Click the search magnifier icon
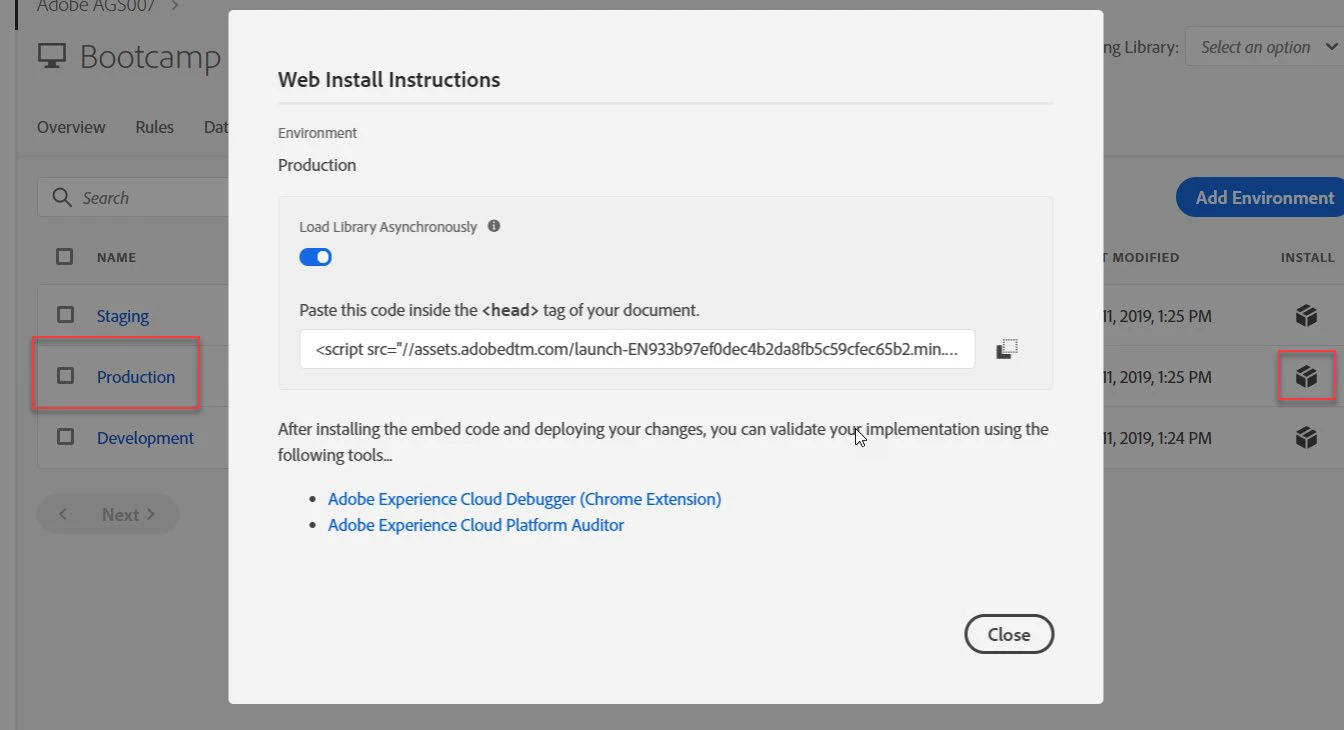The height and width of the screenshot is (730, 1344). (62, 198)
